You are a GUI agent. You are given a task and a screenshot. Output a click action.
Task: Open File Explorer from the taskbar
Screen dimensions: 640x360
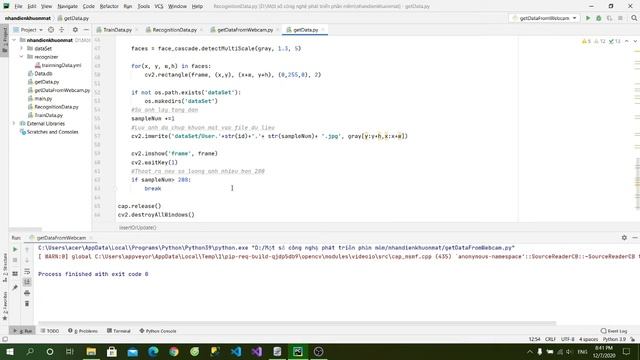click(91, 351)
